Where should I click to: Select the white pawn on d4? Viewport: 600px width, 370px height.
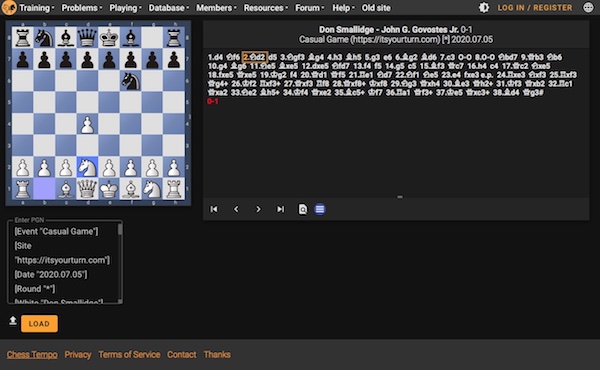pyautogui.click(x=87, y=124)
